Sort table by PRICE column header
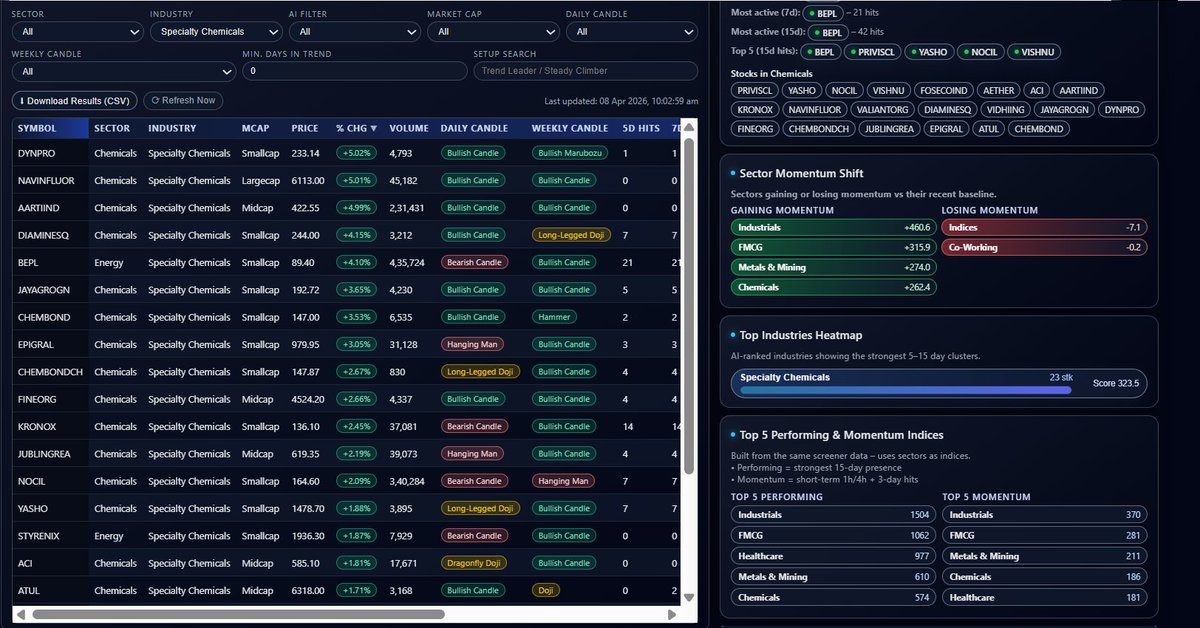Image resolution: width=1200 pixels, height=628 pixels. [x=305, y=128]
